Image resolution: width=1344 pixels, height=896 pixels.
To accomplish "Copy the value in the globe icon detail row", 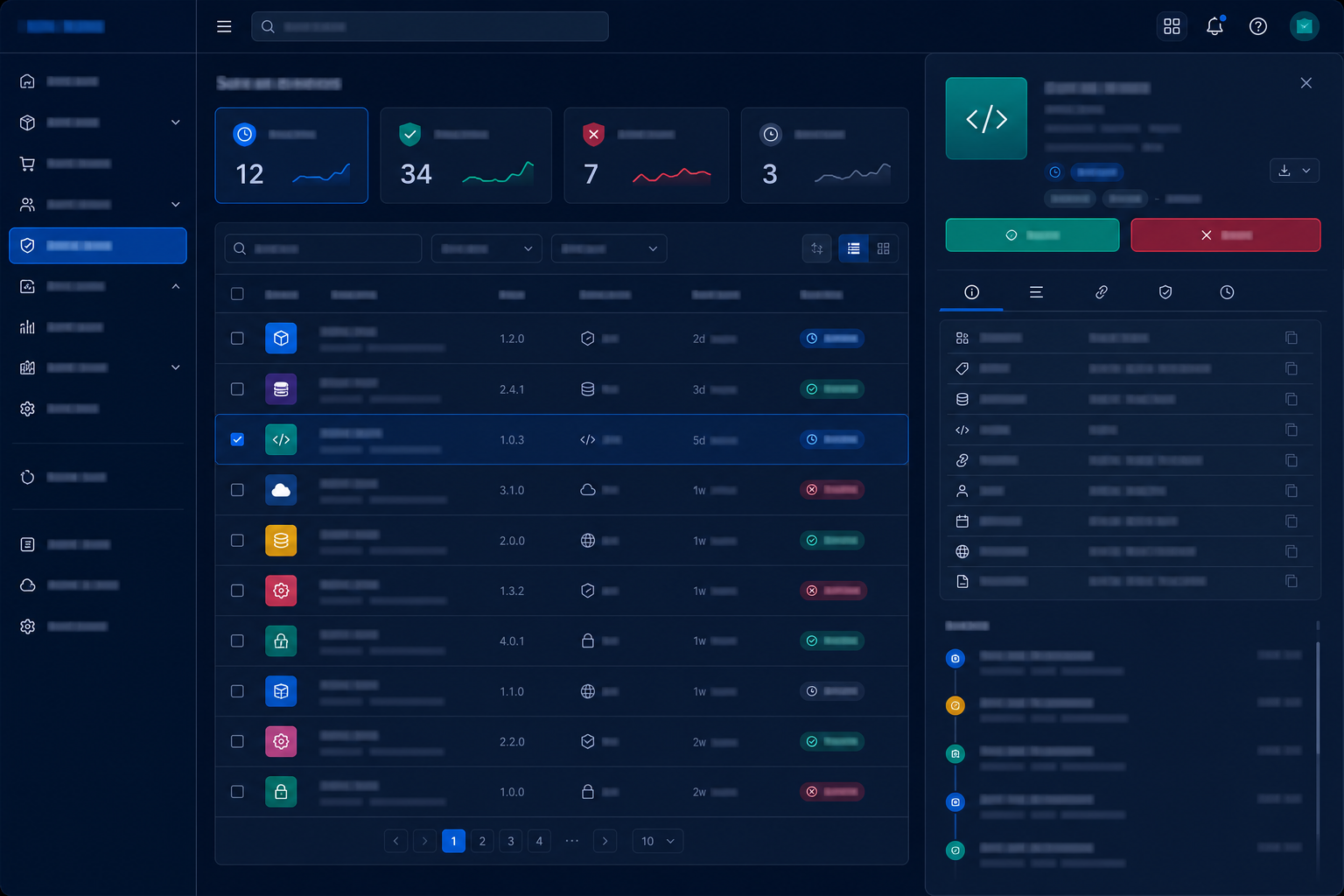I will [x=1291, y=551].
